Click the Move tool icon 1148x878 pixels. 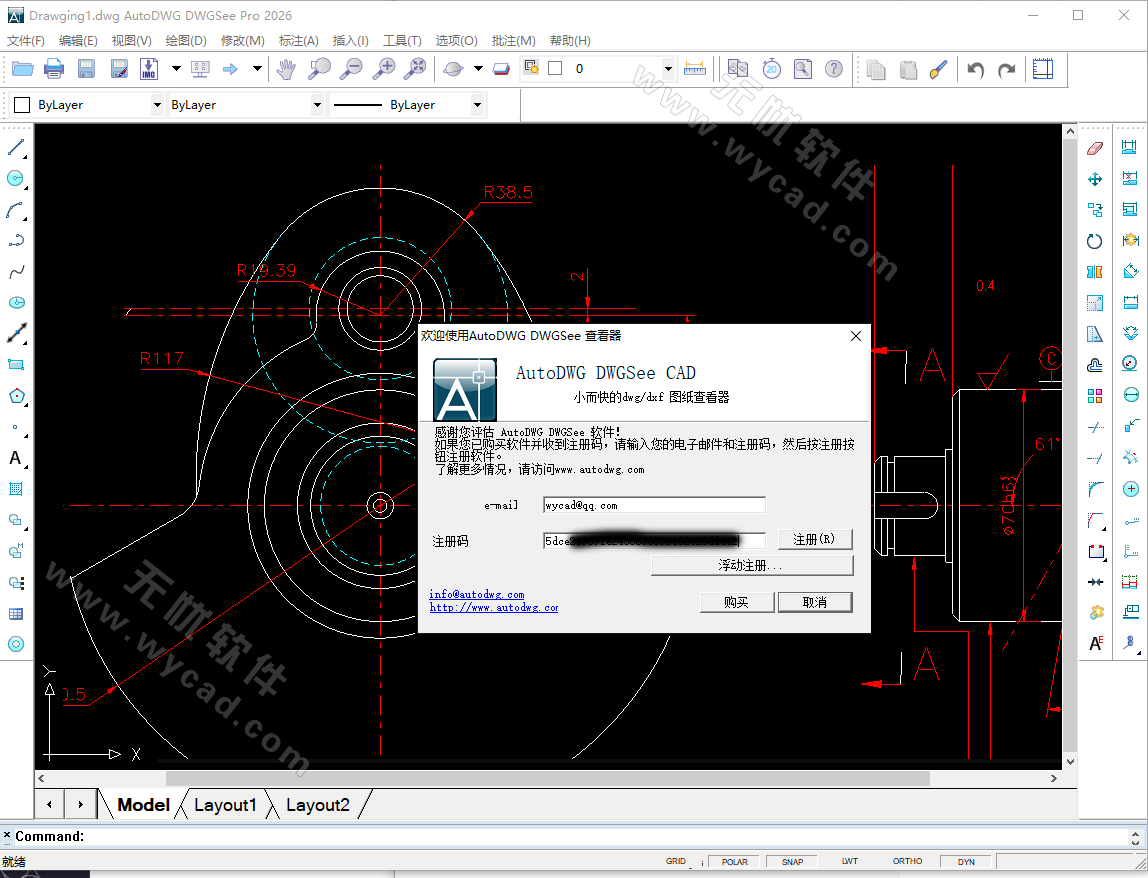(1095, 179)
